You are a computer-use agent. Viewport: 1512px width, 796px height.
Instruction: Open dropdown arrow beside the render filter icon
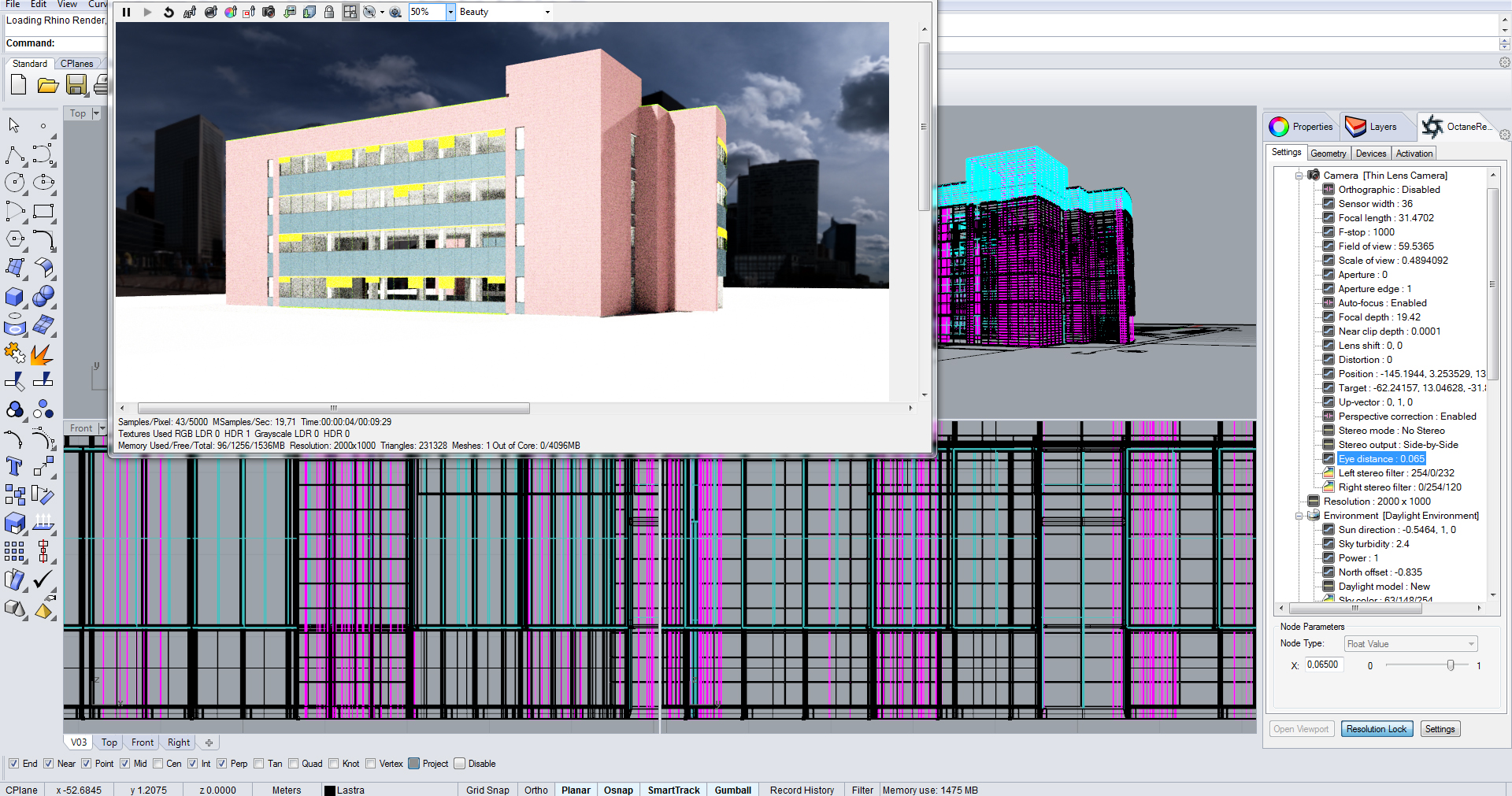pyautogui.click(x=382, y=12)
